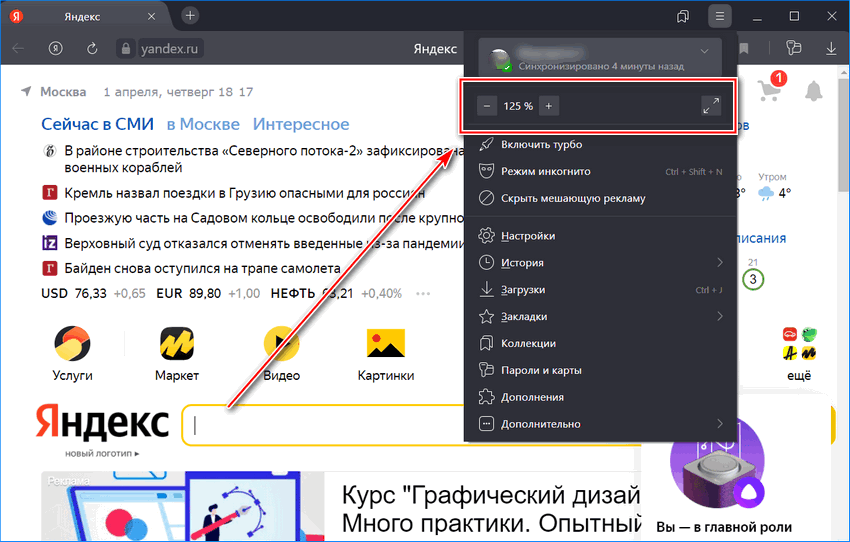Increase zoom with the plus button

pyautogui.click(x=549, y=106)
